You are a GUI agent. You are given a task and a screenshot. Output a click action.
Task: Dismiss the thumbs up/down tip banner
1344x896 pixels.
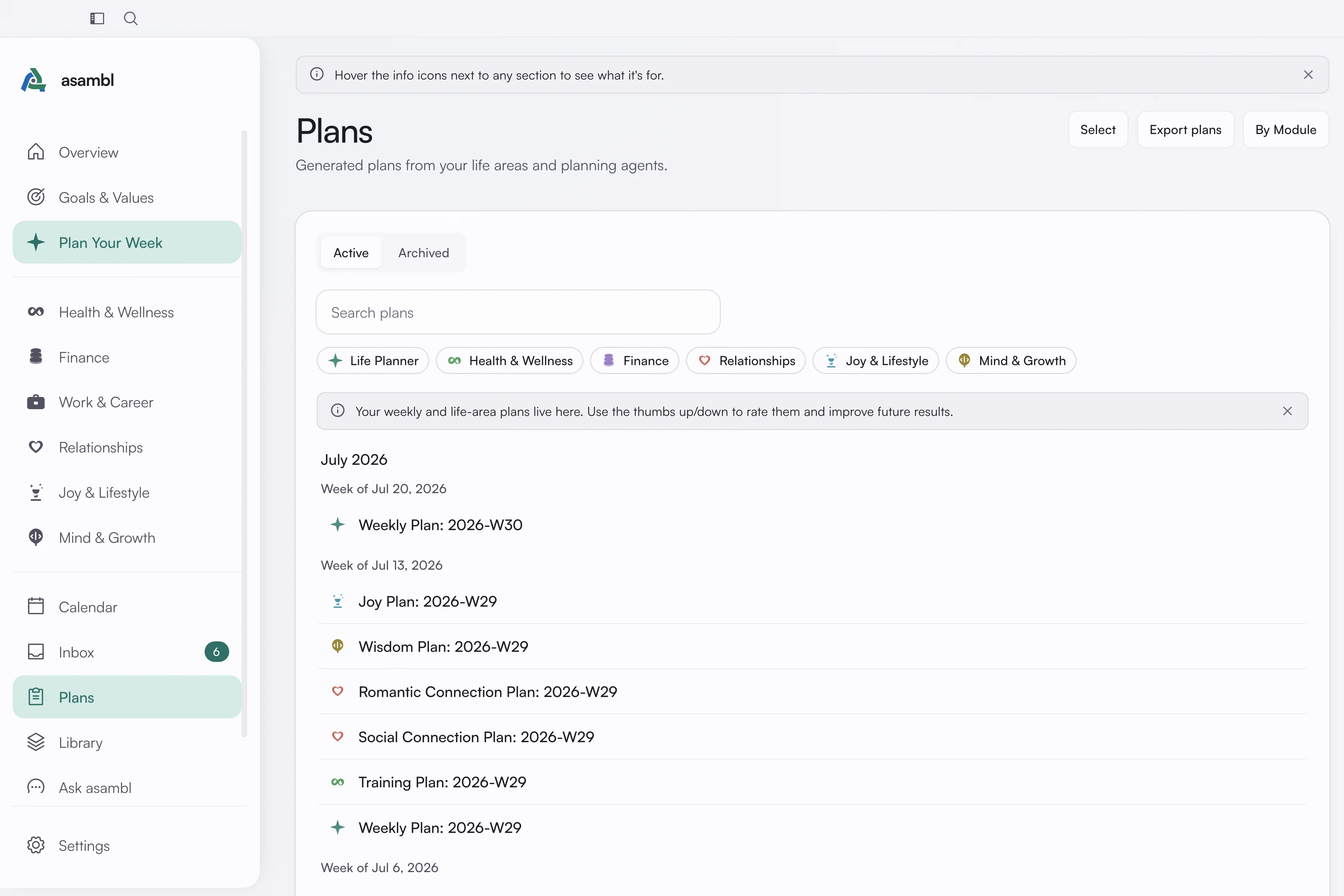pyautogui.click(x=1287, y=411)
